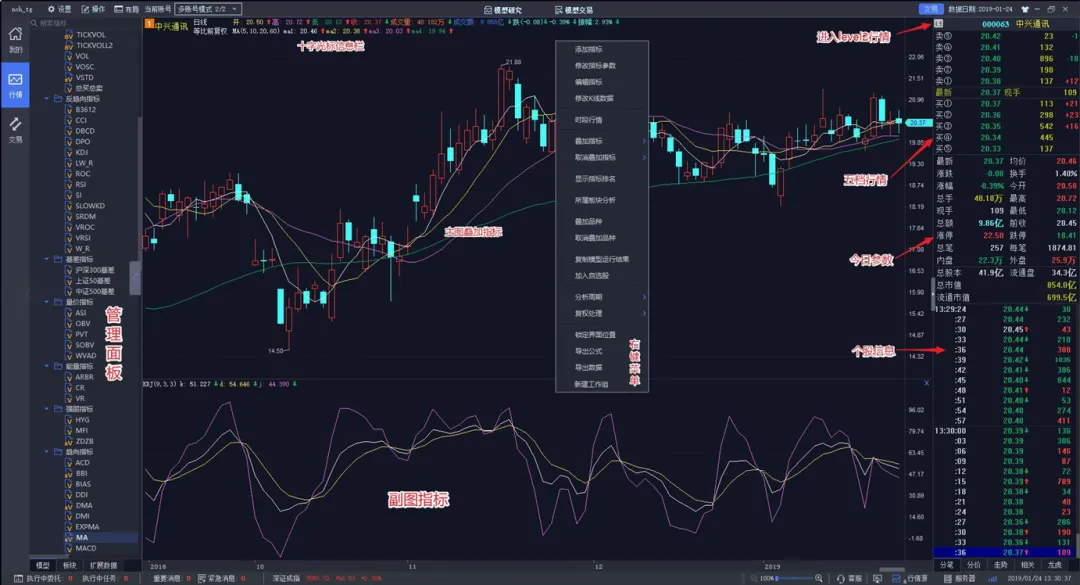The width and height of the screenshot is (1080, 585).
Task: Switch to 模型研究 tab
Action: (503, 10)
